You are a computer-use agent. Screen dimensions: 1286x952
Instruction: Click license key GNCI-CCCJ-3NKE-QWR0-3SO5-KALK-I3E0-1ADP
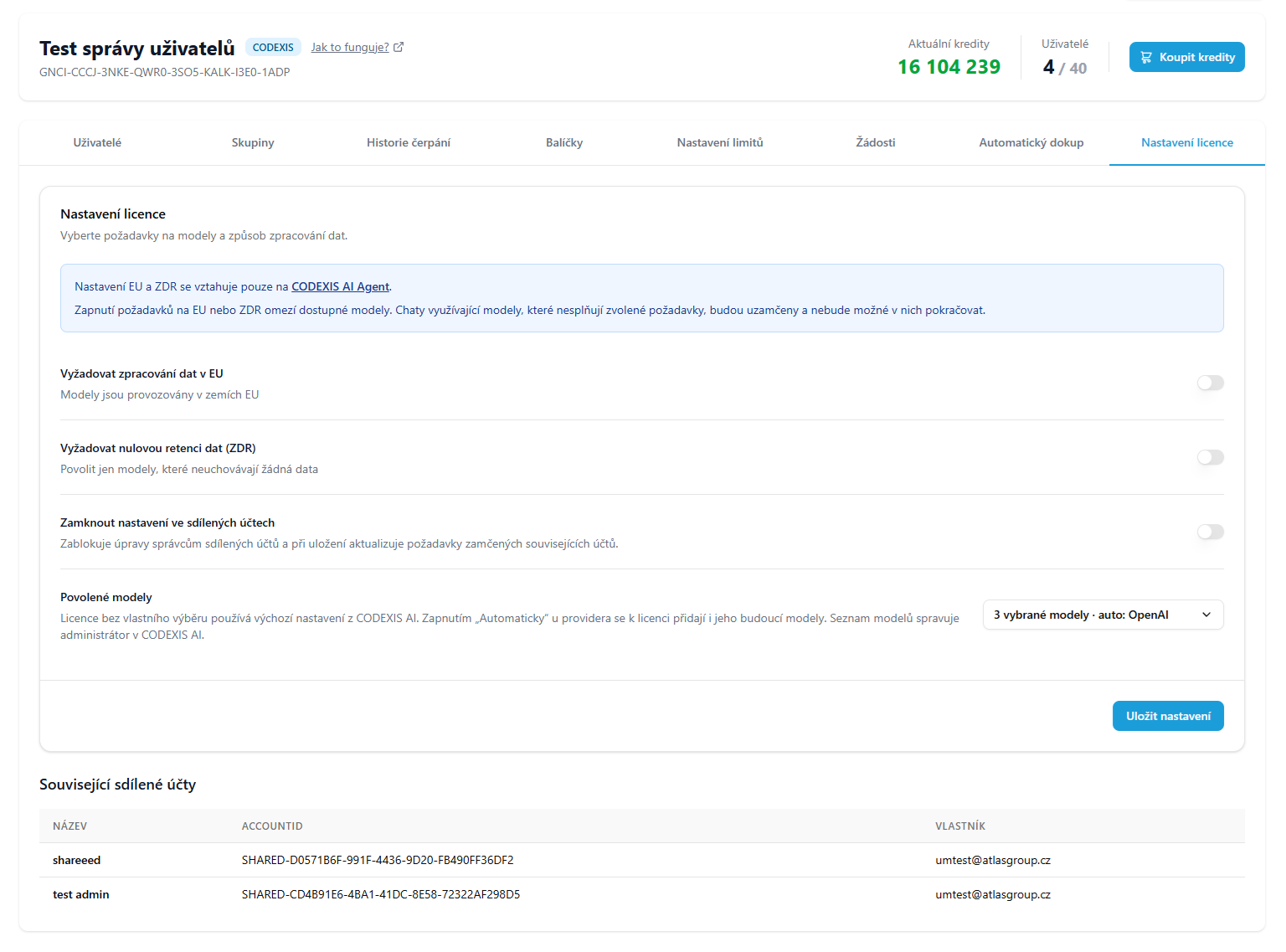point(165,72)
